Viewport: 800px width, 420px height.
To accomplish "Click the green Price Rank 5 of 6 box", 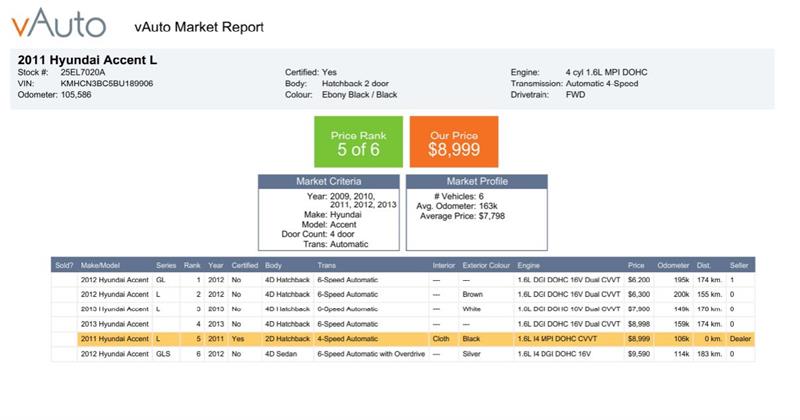I will pos(358,142).
